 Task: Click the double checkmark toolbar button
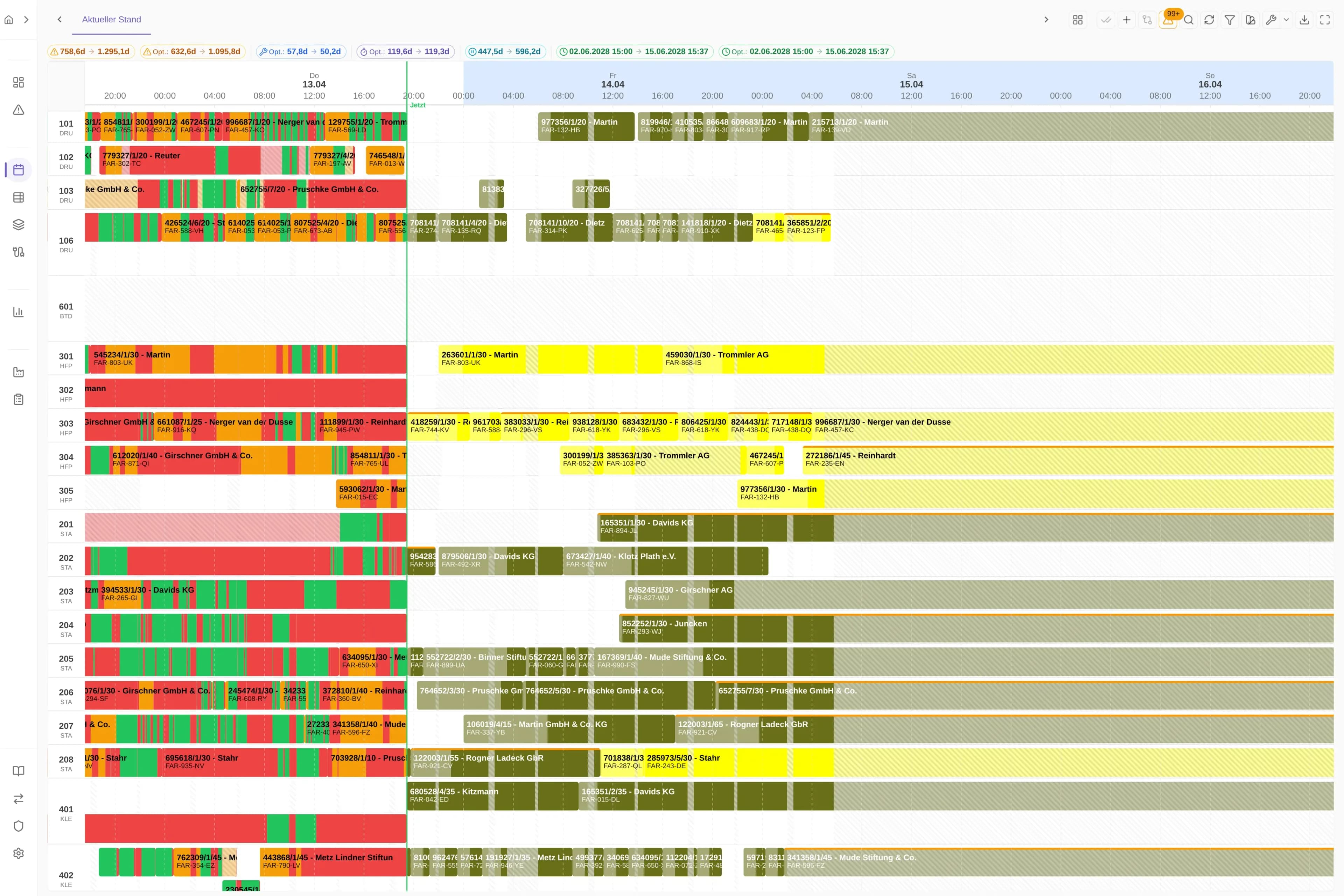click(1106, 20)
